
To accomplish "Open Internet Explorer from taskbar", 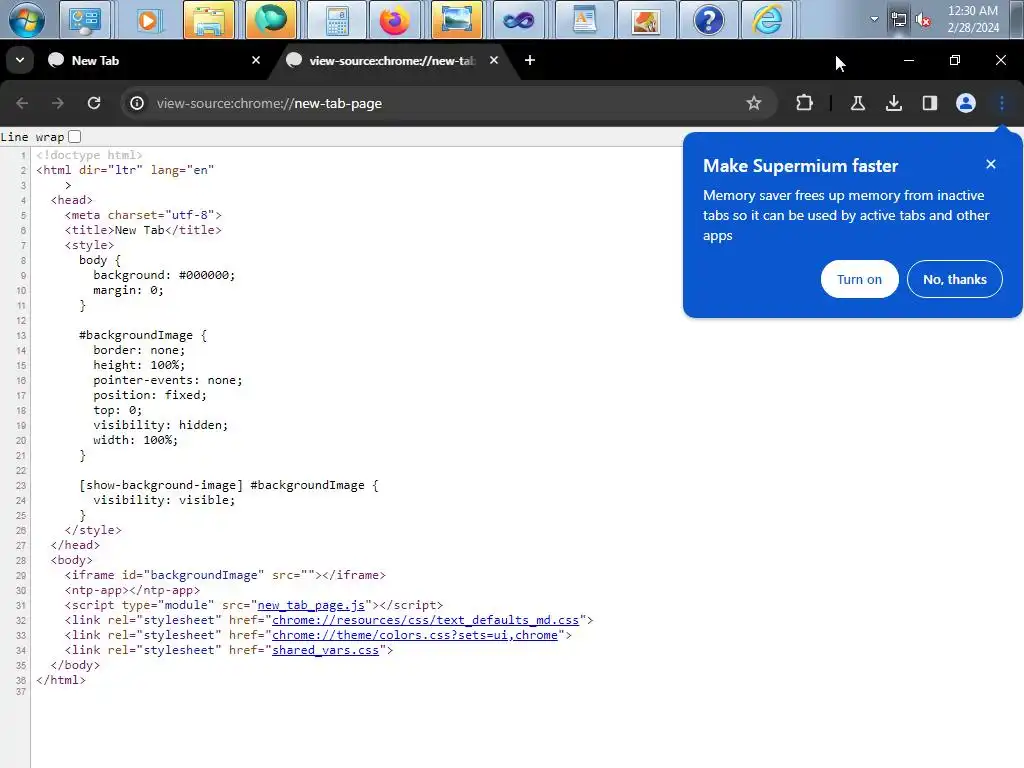I will tap(767, 20).
